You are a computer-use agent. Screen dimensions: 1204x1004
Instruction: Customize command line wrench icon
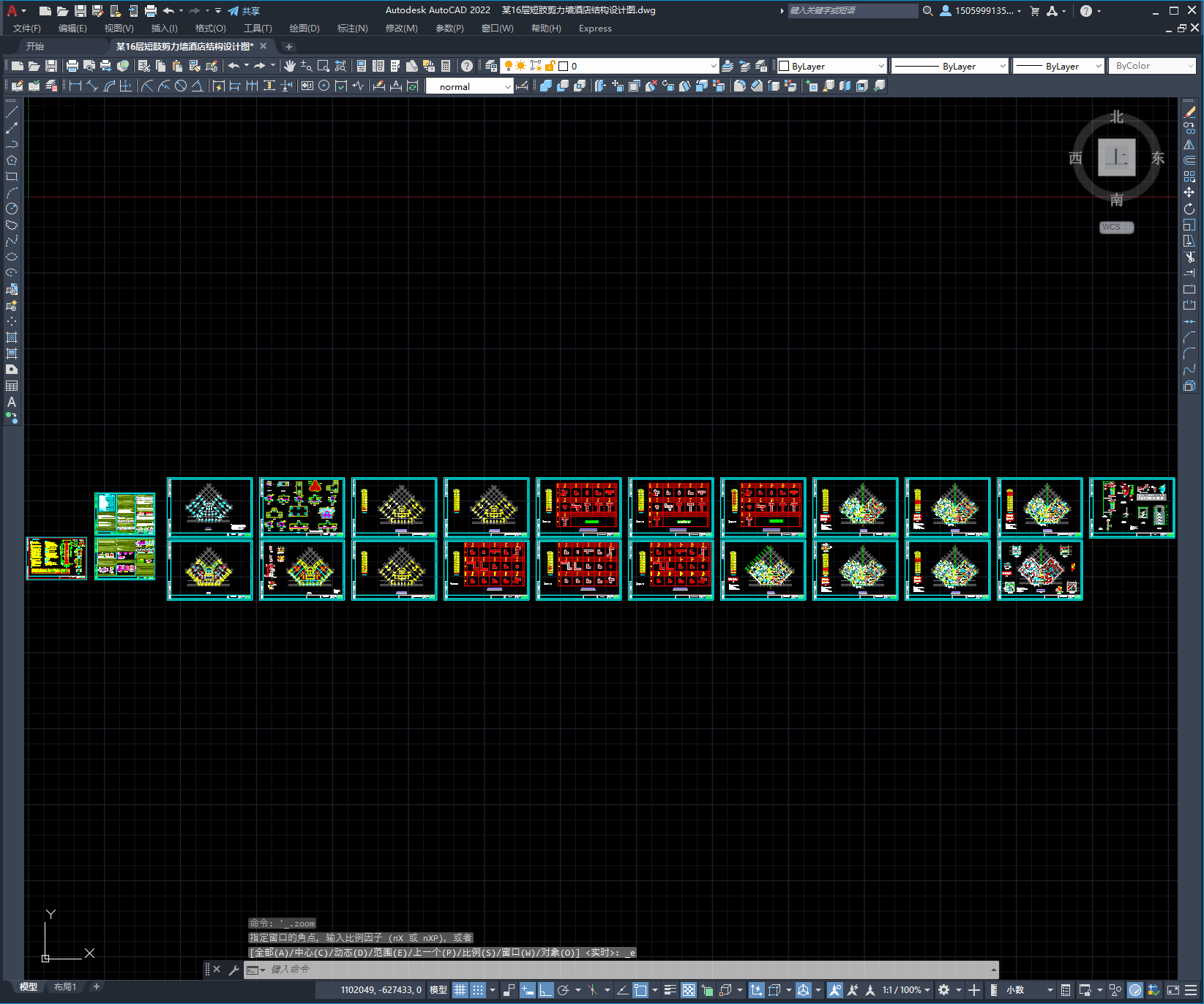point(234,970)
